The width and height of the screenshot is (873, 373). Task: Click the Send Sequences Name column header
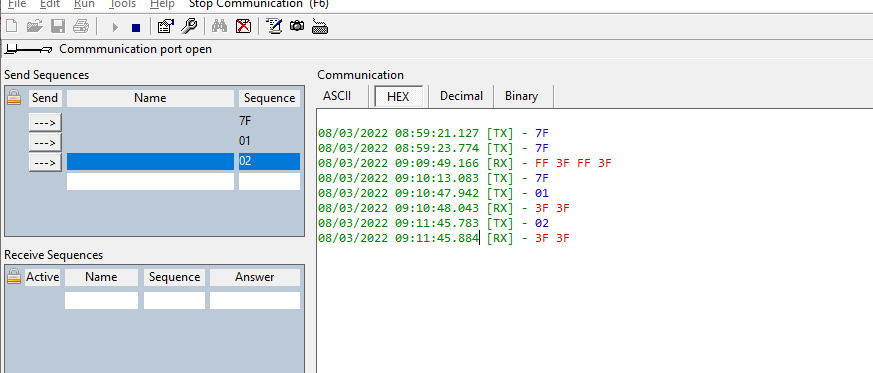(x=150, y=98)
